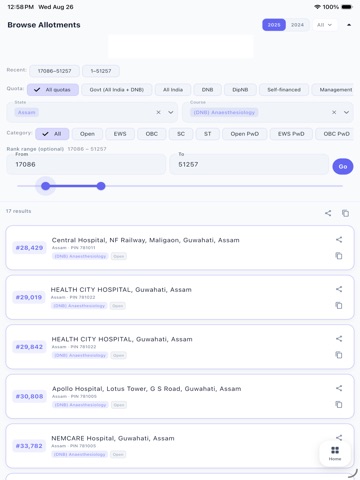Filter category to EWS PwD
Viewport: 360px width, 480px height.
(x=291, y=134)
